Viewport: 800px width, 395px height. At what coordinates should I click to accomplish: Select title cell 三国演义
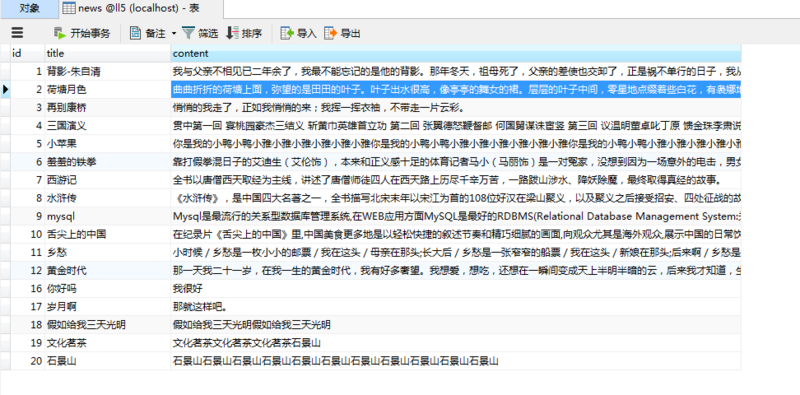tap(108, 126)
